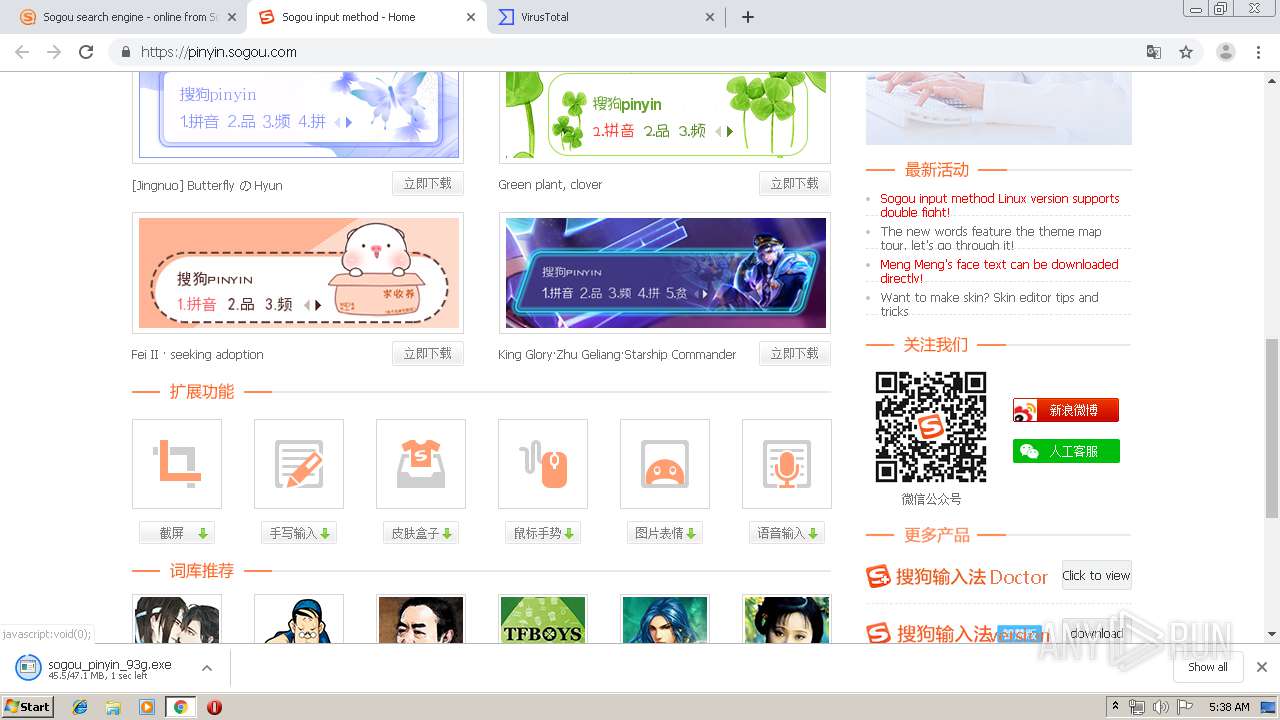
Task: Click the 图片表情 download button
Action: pos(665,533)
